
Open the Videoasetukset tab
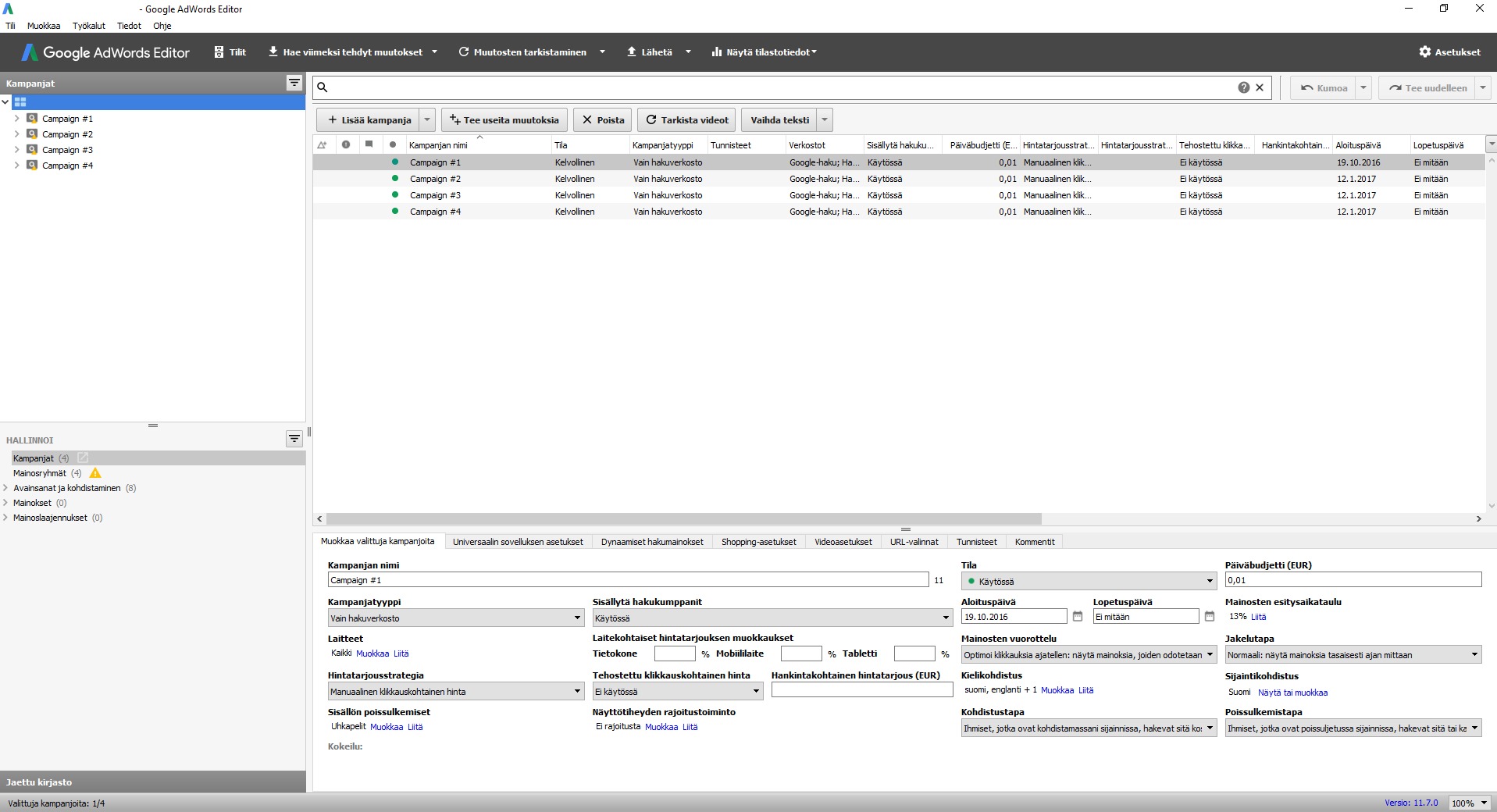click(843, 542)
